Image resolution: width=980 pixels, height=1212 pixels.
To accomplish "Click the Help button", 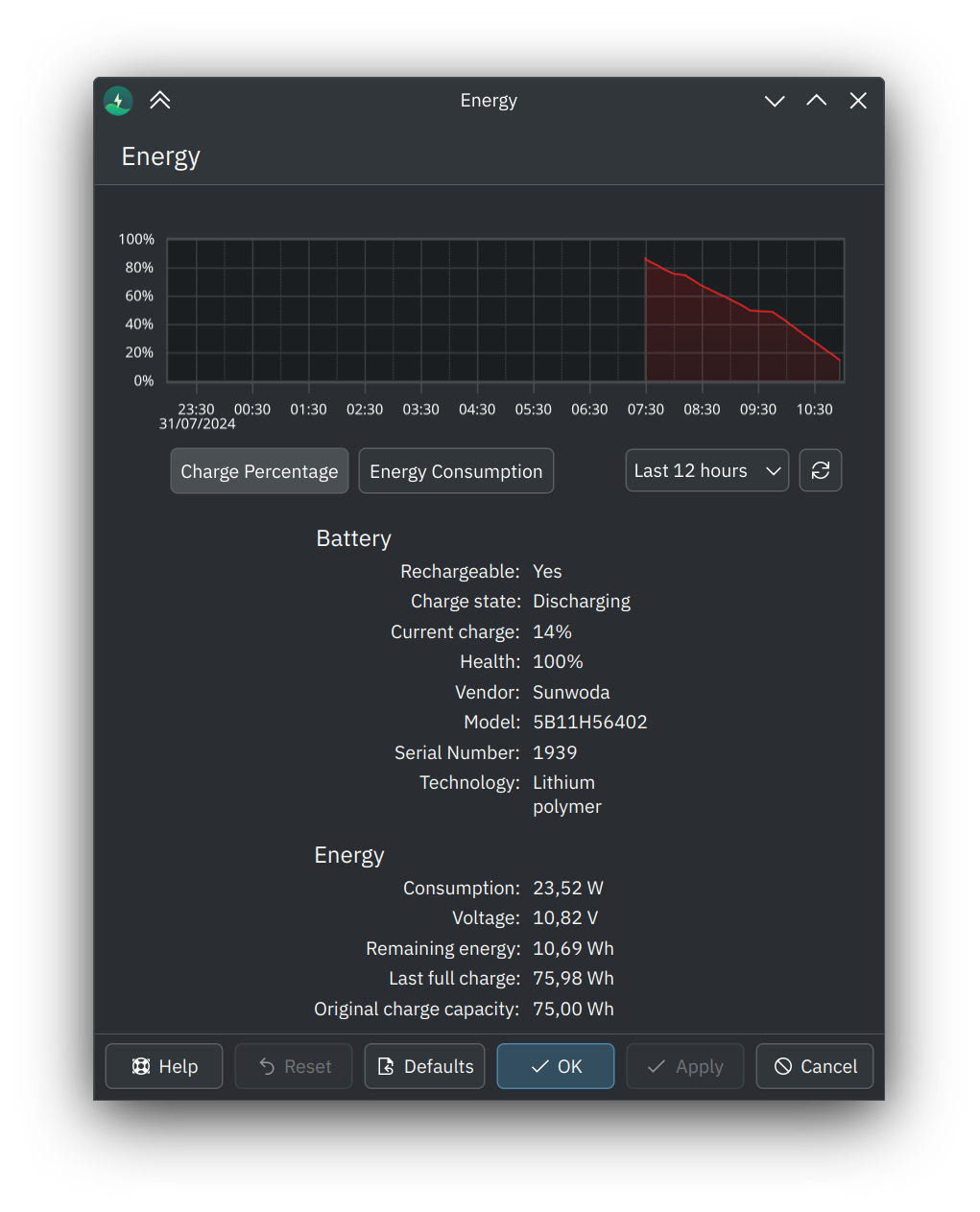I will pos(164,1066).
